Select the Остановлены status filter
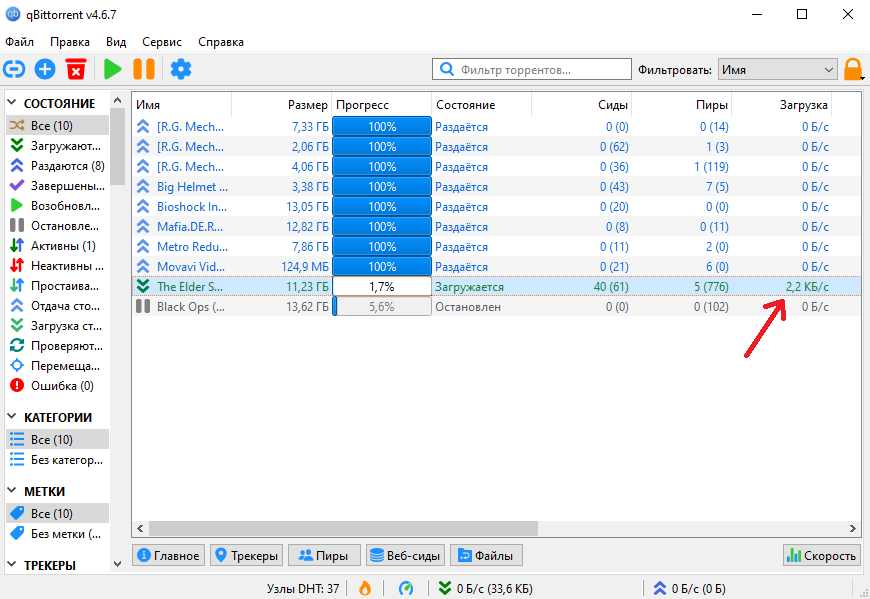870x599 pixels. tap(58, 226)
